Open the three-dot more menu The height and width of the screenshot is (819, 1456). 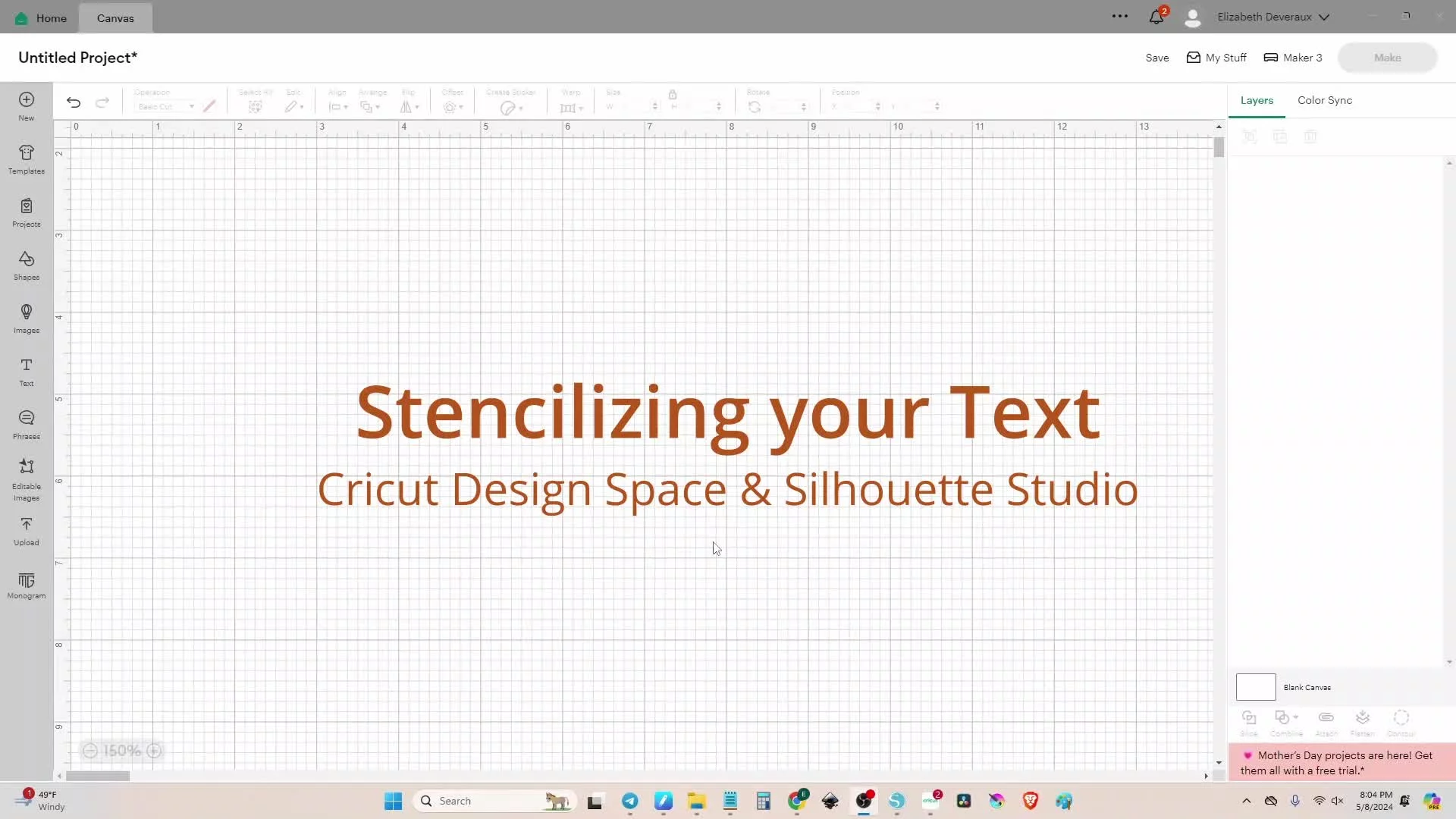click(x=1120, y=16)
